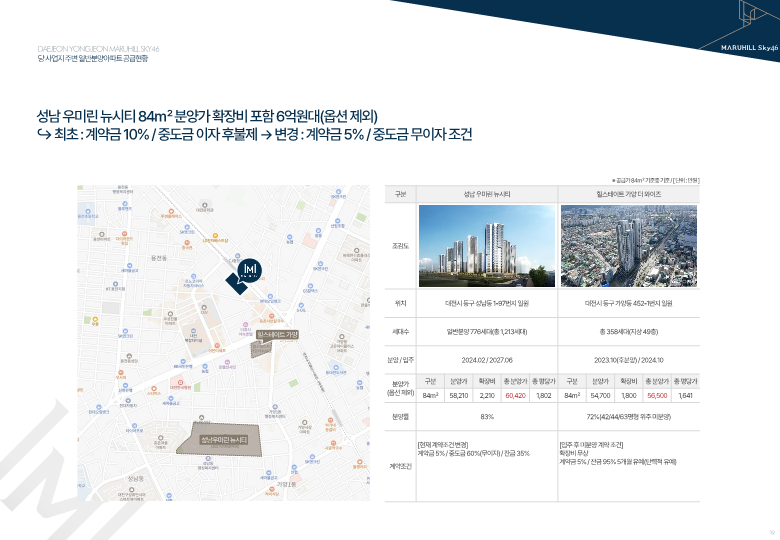Click the 54,700 price cell
Image resolution: width=780 pixels, height=540 pixels.
point(600,395)
